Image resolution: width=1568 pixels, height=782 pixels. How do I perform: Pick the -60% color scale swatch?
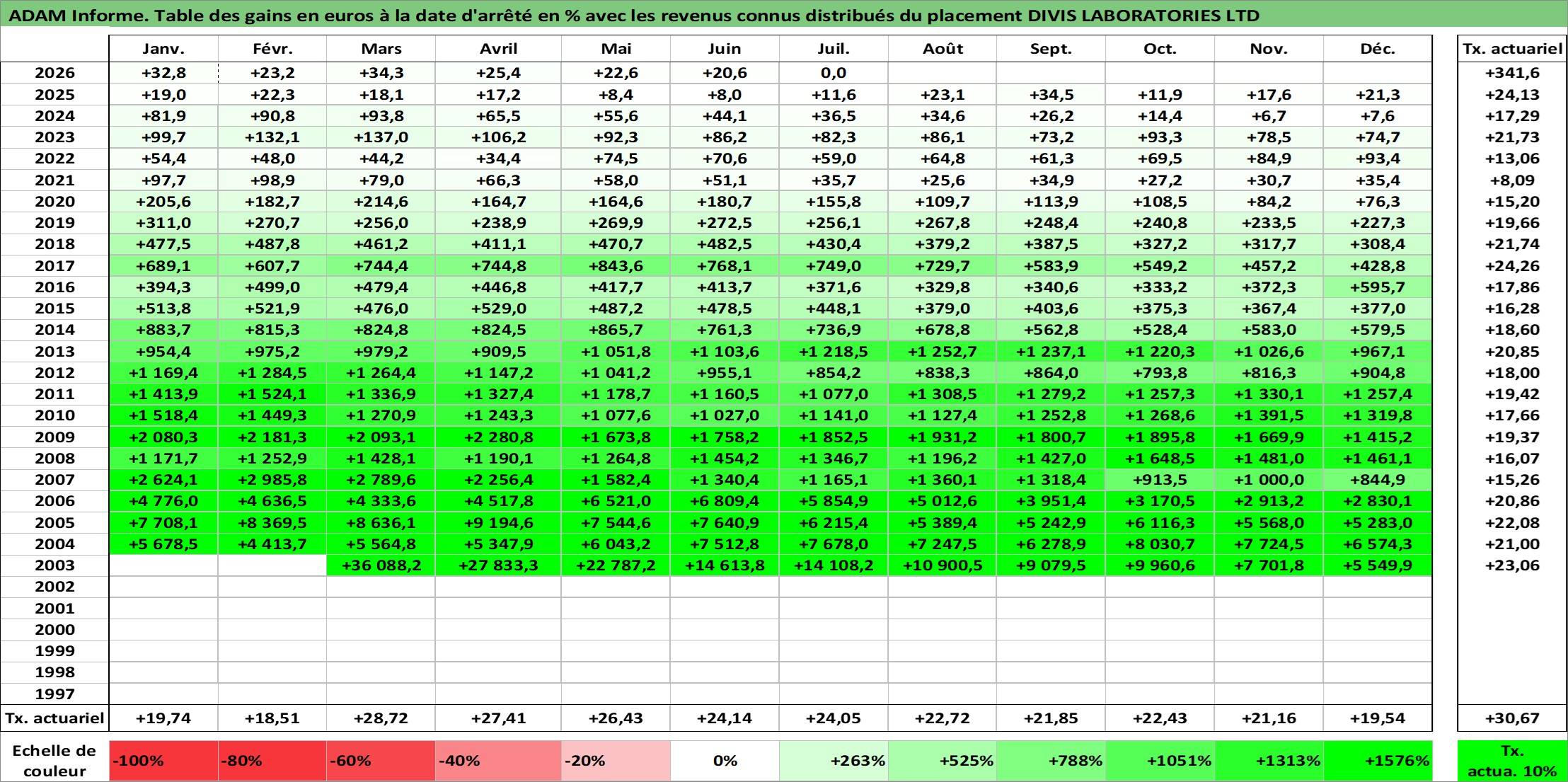(381, 761)
